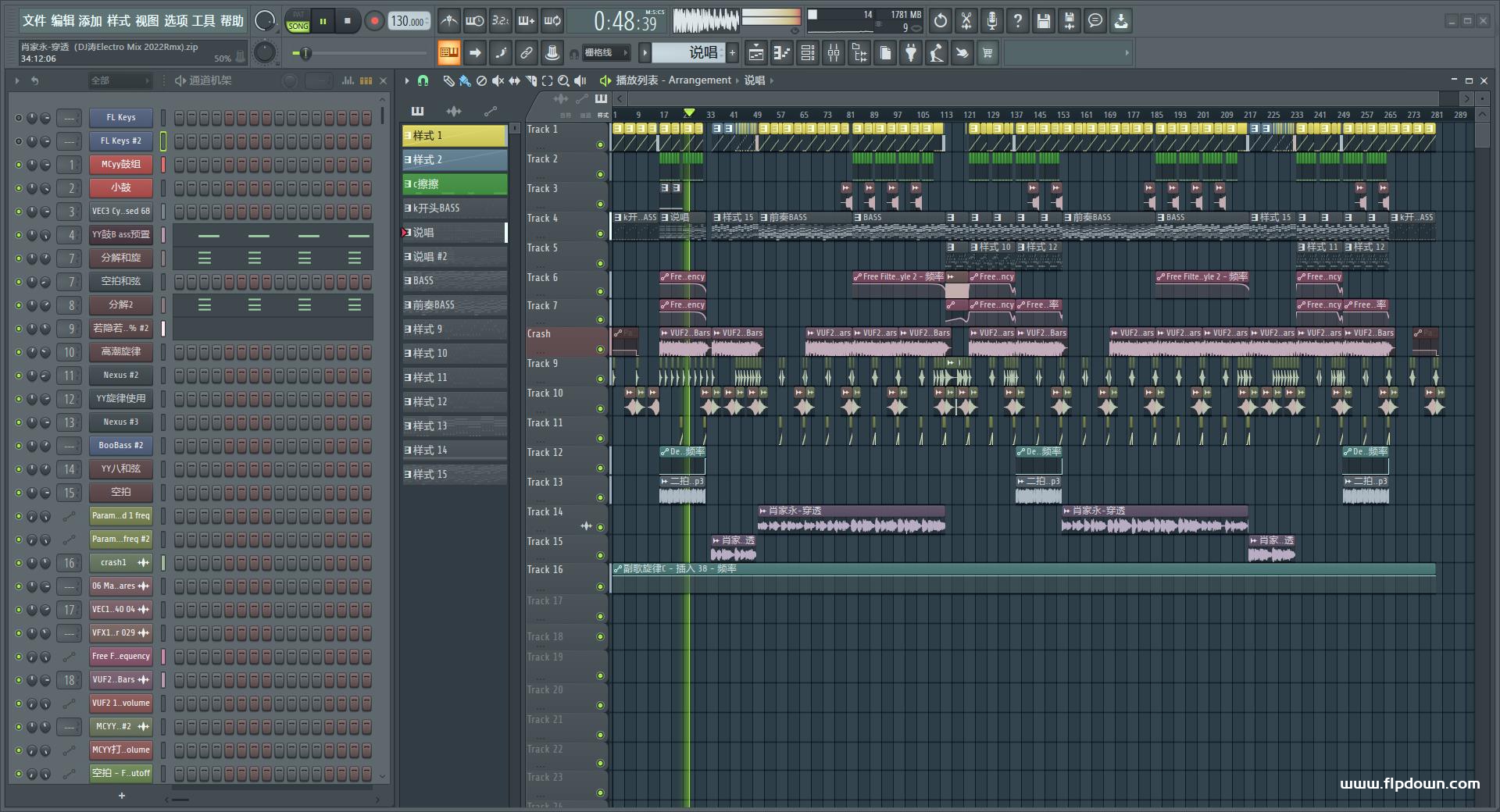Expand 说唱 breadcrumb arrow in playlist title
This screenshot has width=1500, height=812.
coord(772,80)
